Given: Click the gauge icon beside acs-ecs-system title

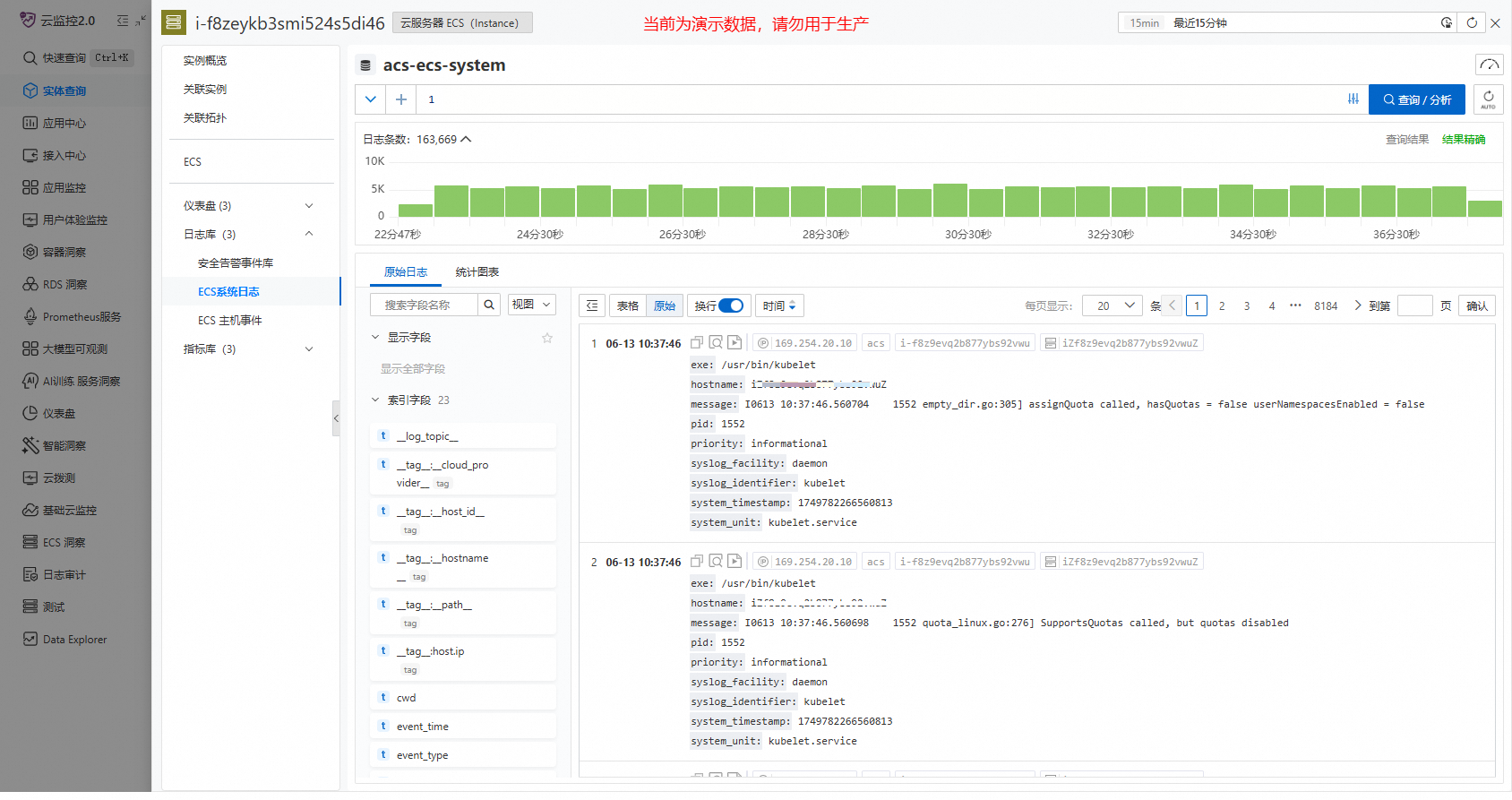Looking at the screenshot, I should coord(1489,65).
